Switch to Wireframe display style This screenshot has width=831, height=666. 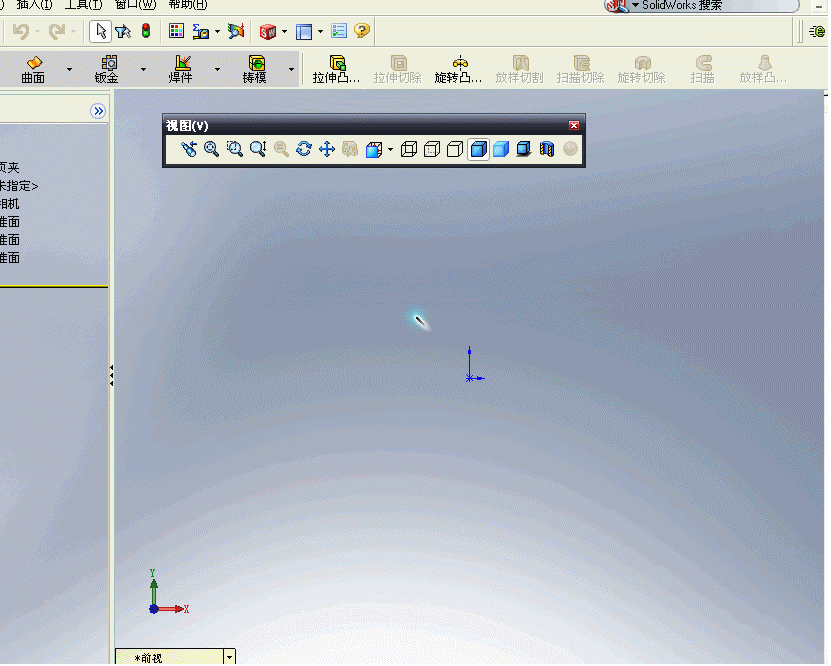[409, 149]
